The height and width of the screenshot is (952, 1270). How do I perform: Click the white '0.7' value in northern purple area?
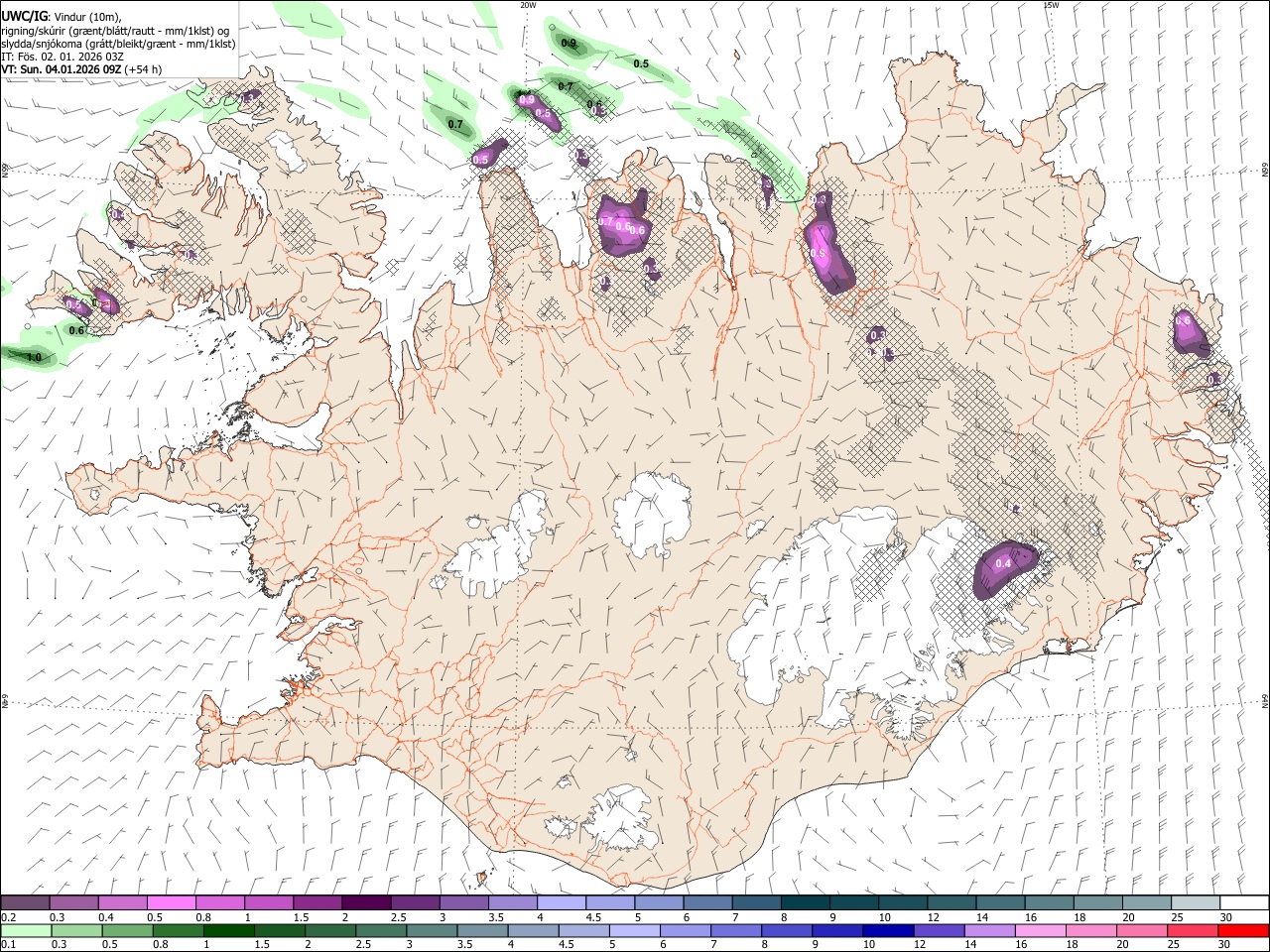tap(606, 221)
